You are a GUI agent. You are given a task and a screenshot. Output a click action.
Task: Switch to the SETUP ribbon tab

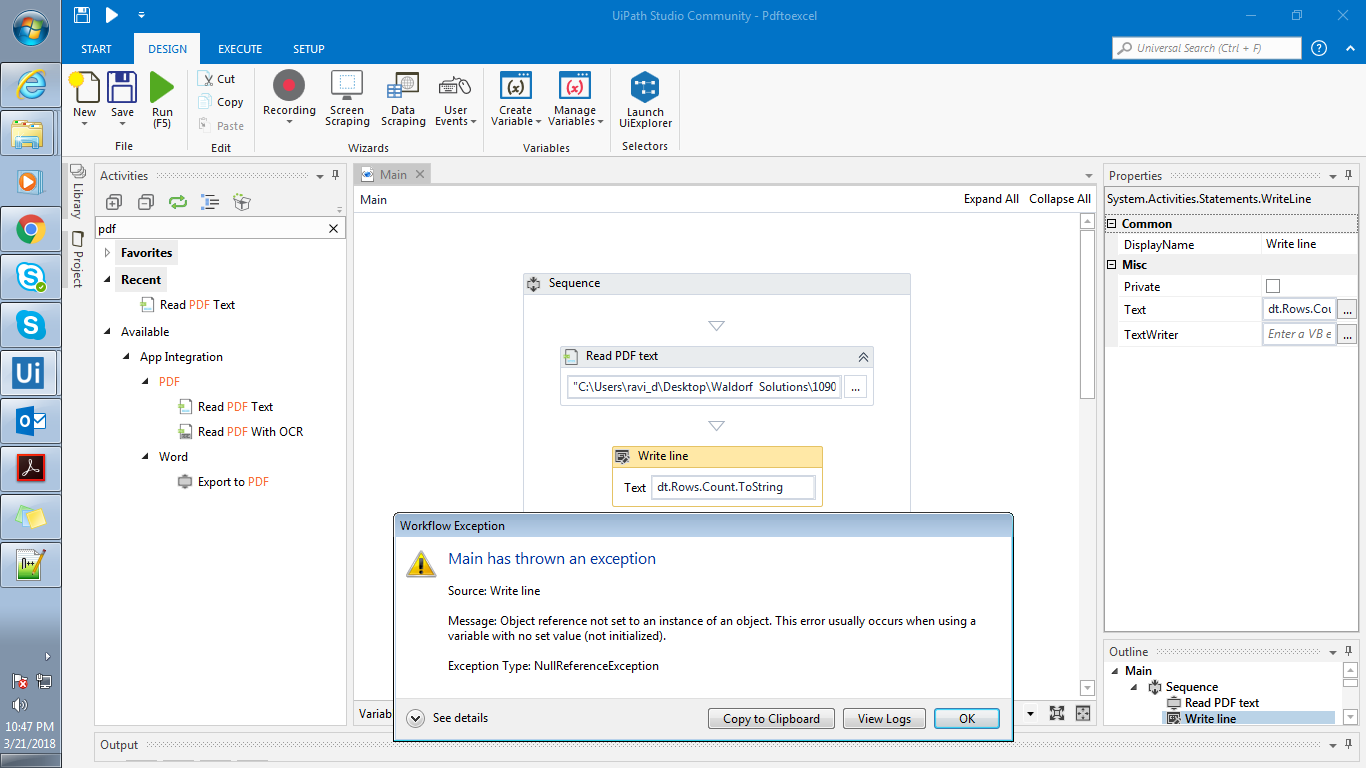click(308, 49)
